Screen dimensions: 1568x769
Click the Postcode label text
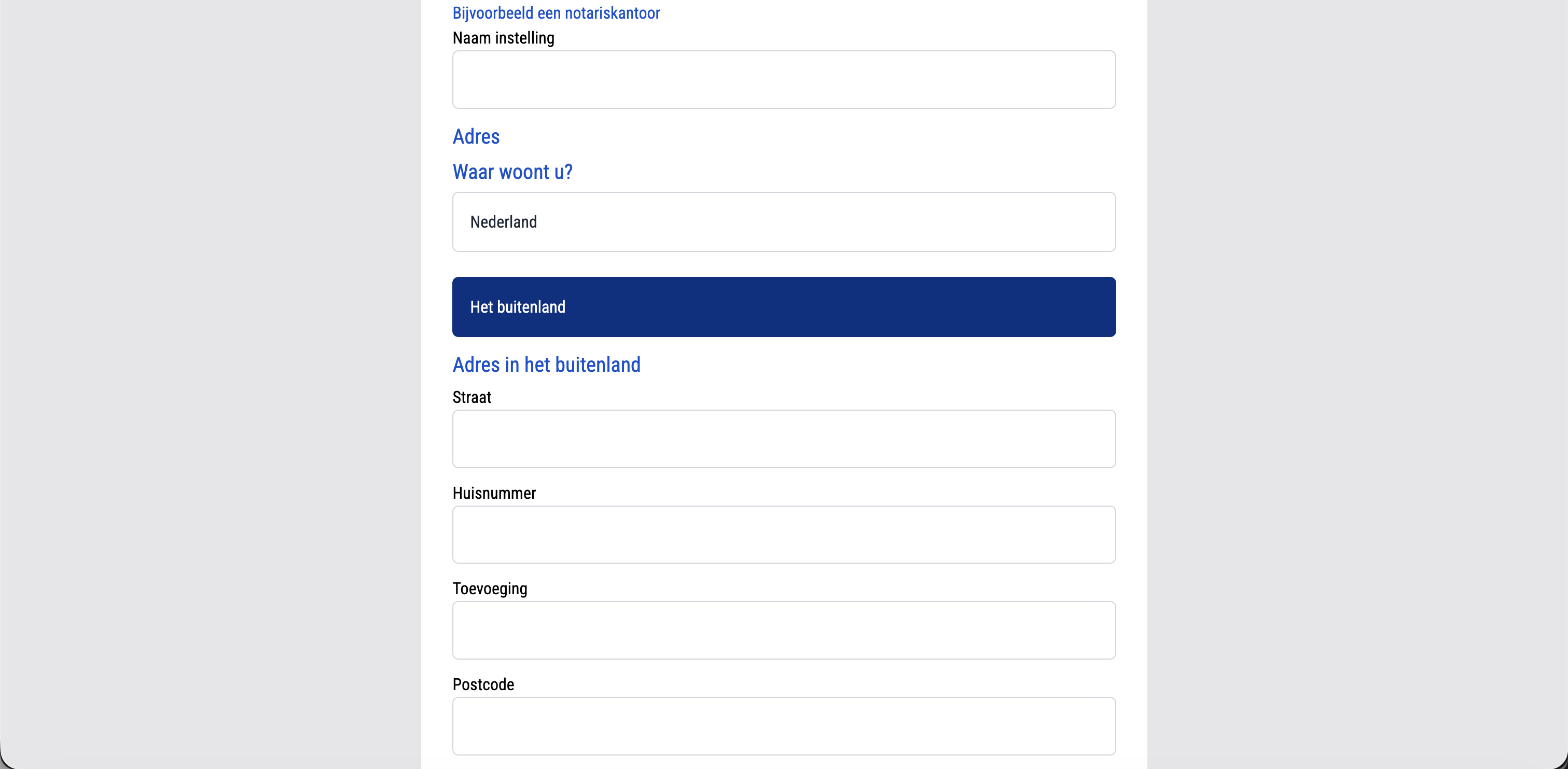tap(483, 685)
